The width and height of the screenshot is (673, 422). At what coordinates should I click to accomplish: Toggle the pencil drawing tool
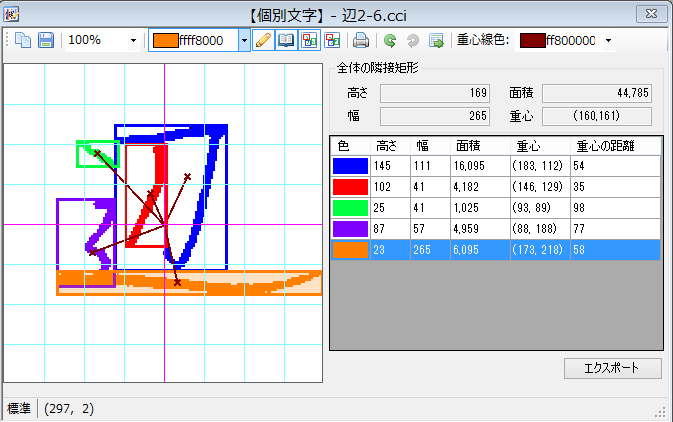tap(263, 41)
